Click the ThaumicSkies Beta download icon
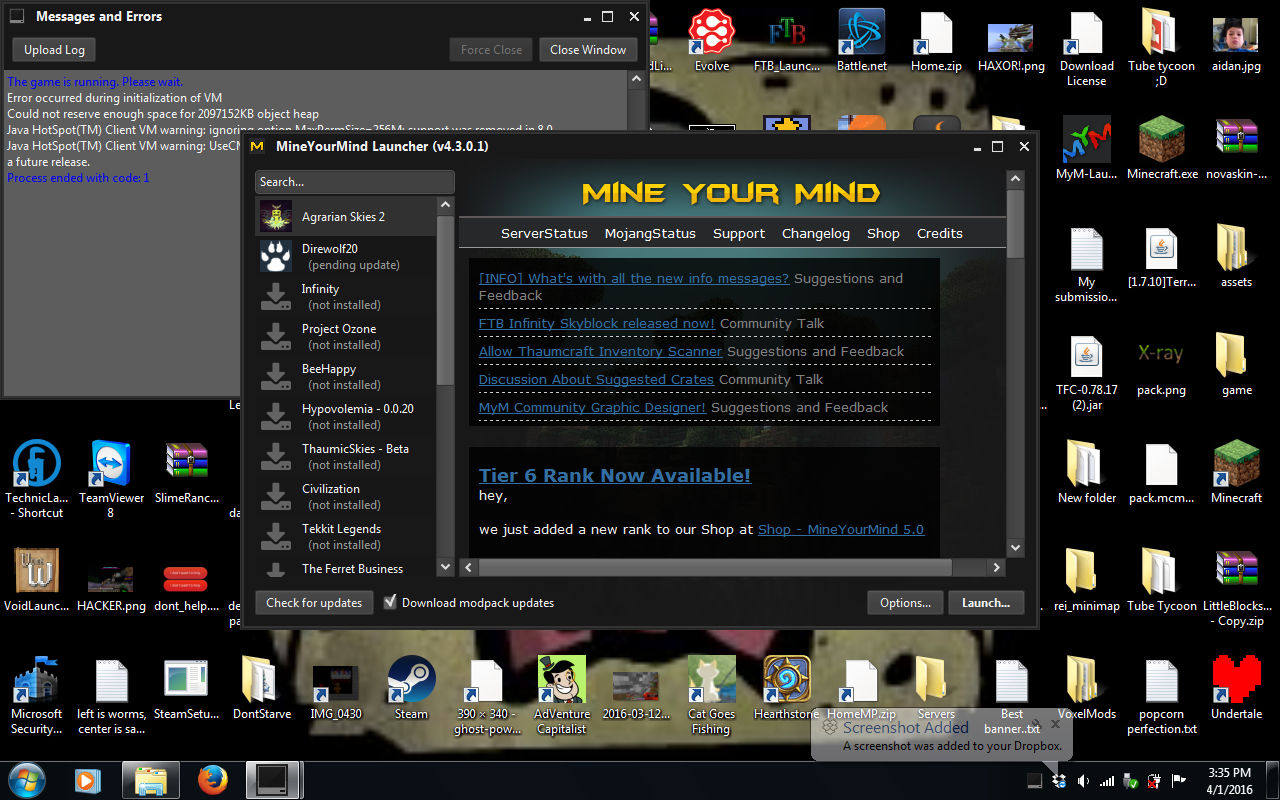This screenshot has height=800, width=1280. (x=276, y=457)
